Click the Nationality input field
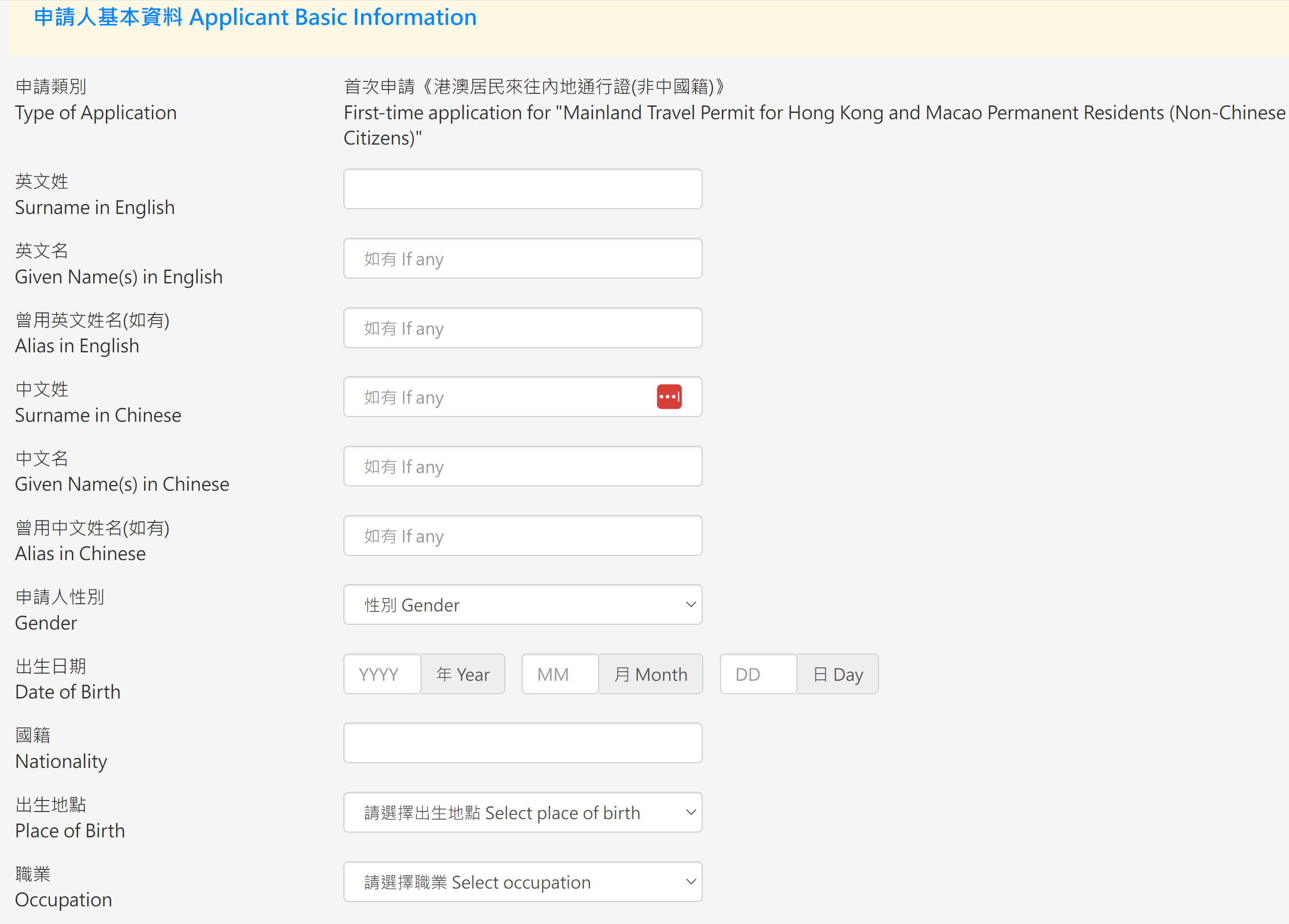This screenshot has width=1289, height=924. coord(523,743)
